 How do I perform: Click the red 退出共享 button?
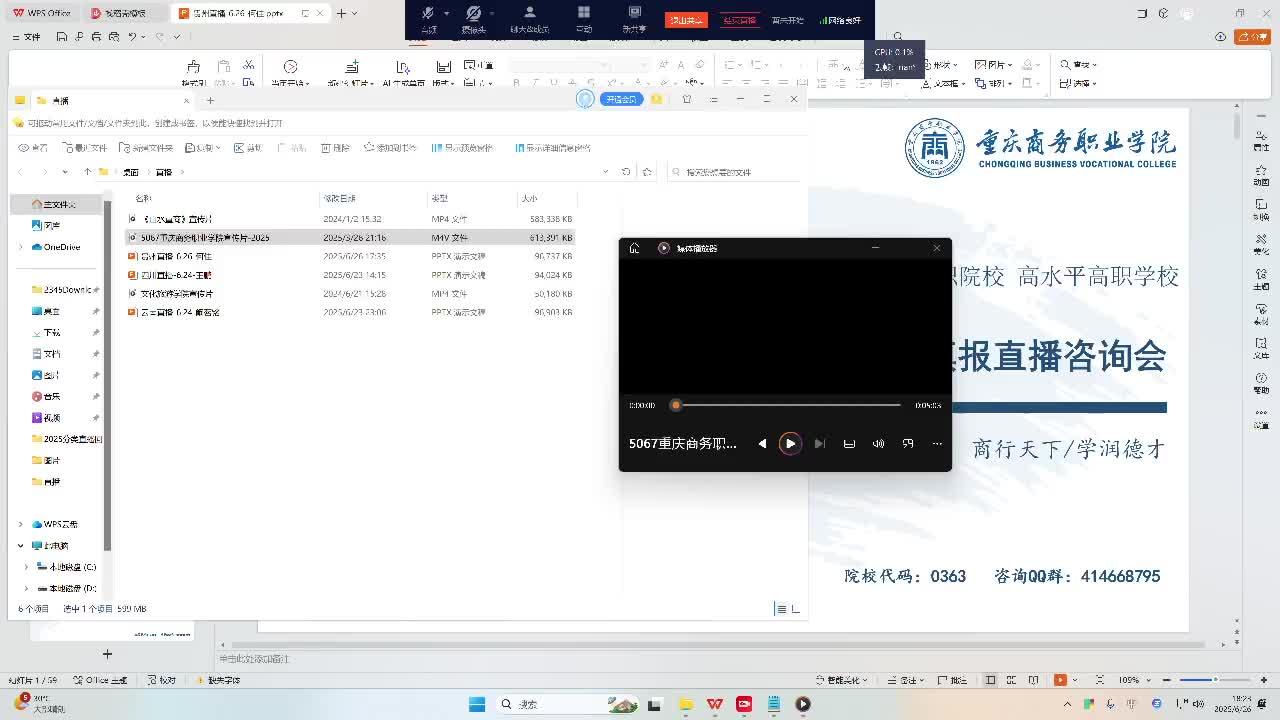coord(686,20)
